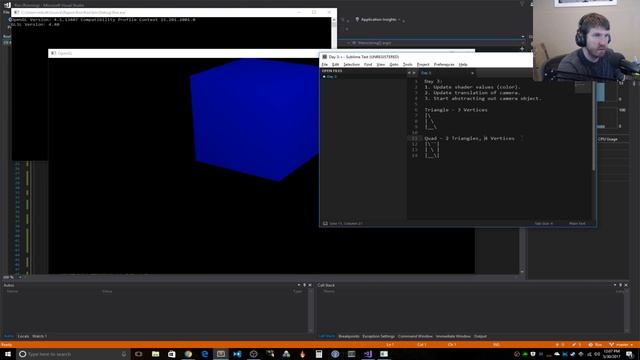Viewport: 640px width, 360px height.
Task: Switch to the Autos tab
Action: (9, 336)
